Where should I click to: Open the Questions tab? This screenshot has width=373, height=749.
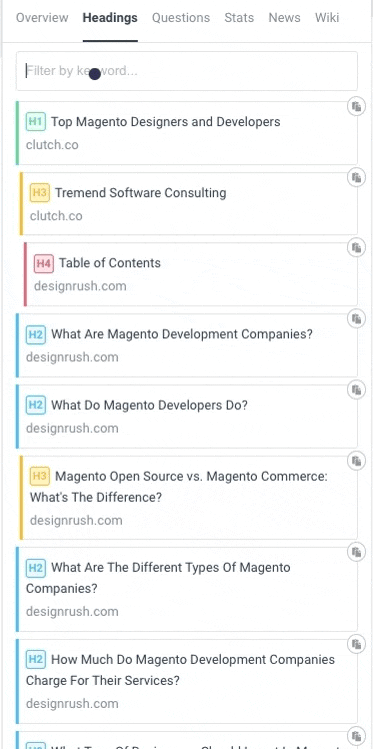(x=181, y=18)
